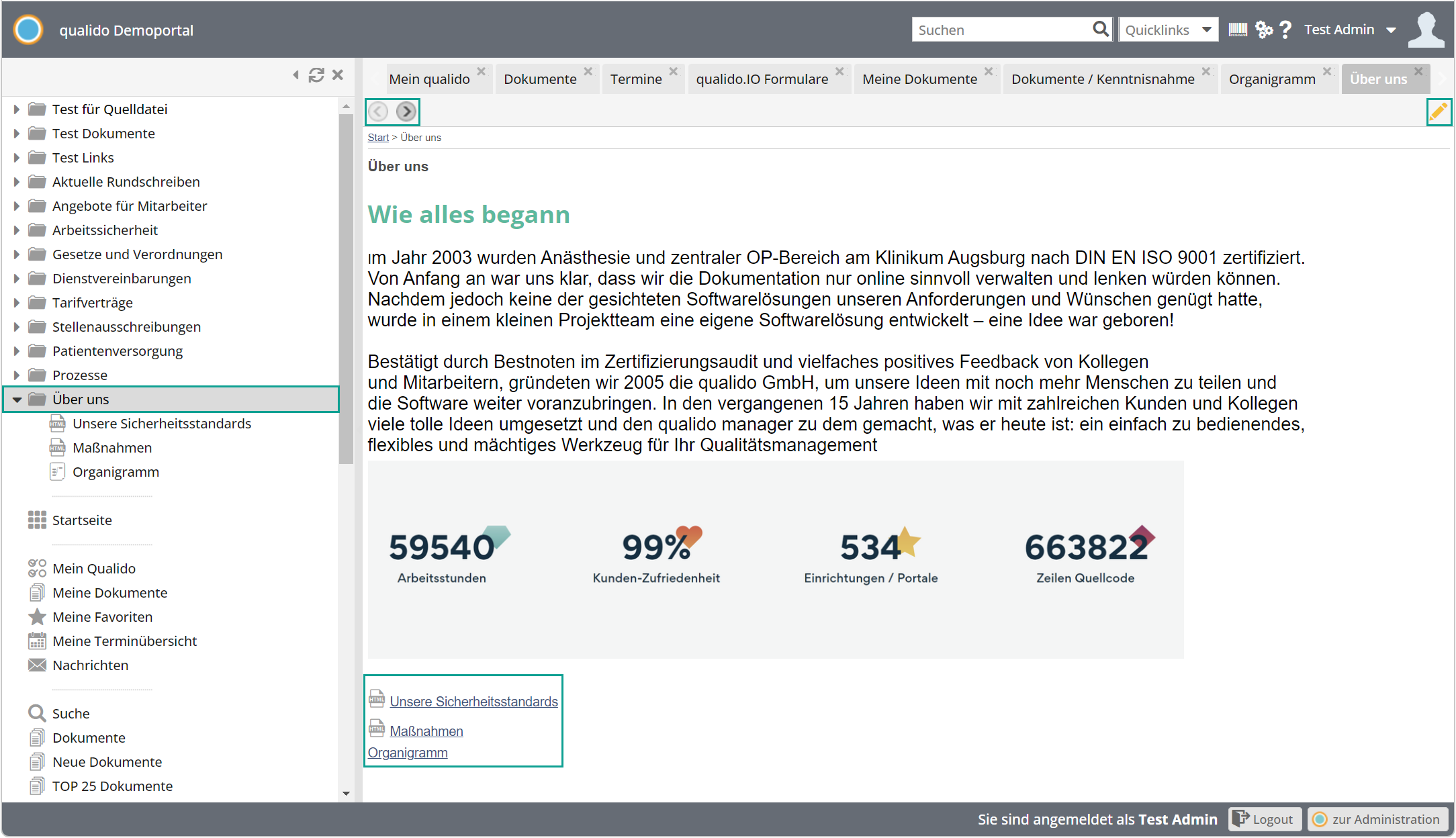Open the Unsere Sicherheitsstandards link
1456x838 pixels.
click(x=473, y=702)
